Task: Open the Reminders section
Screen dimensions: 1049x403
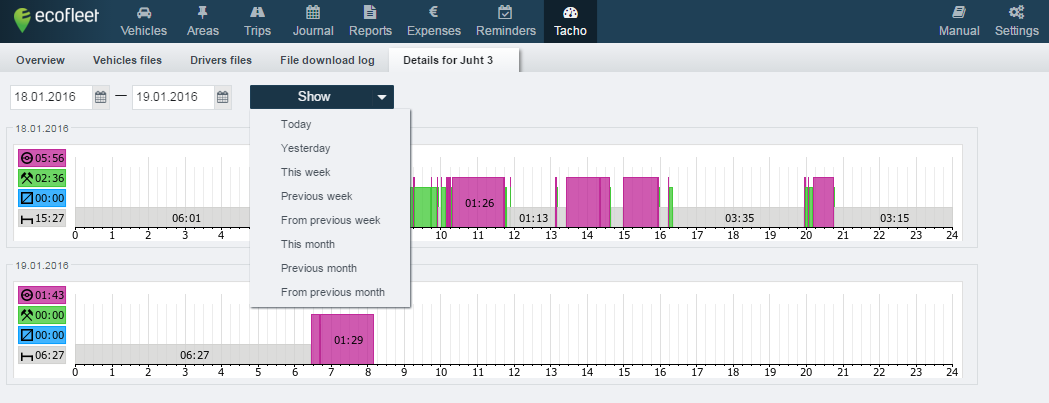Action: coord(506,21)
